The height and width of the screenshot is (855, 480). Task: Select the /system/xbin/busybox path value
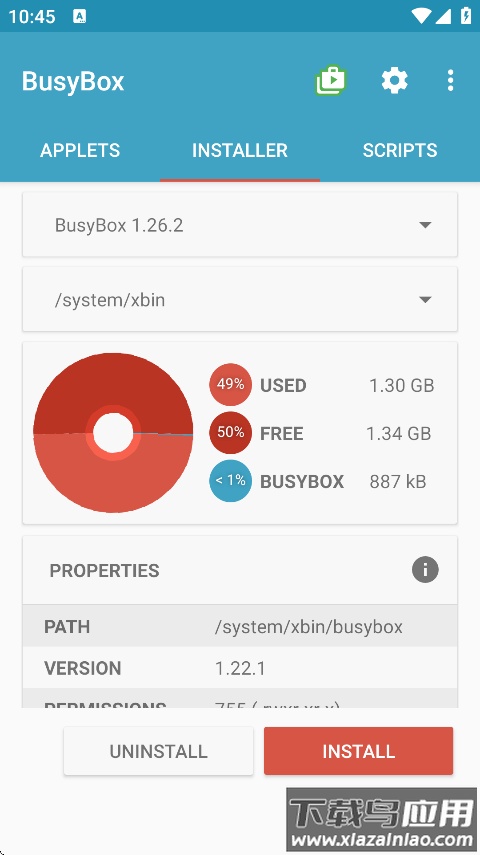click(x=309, y=627)
